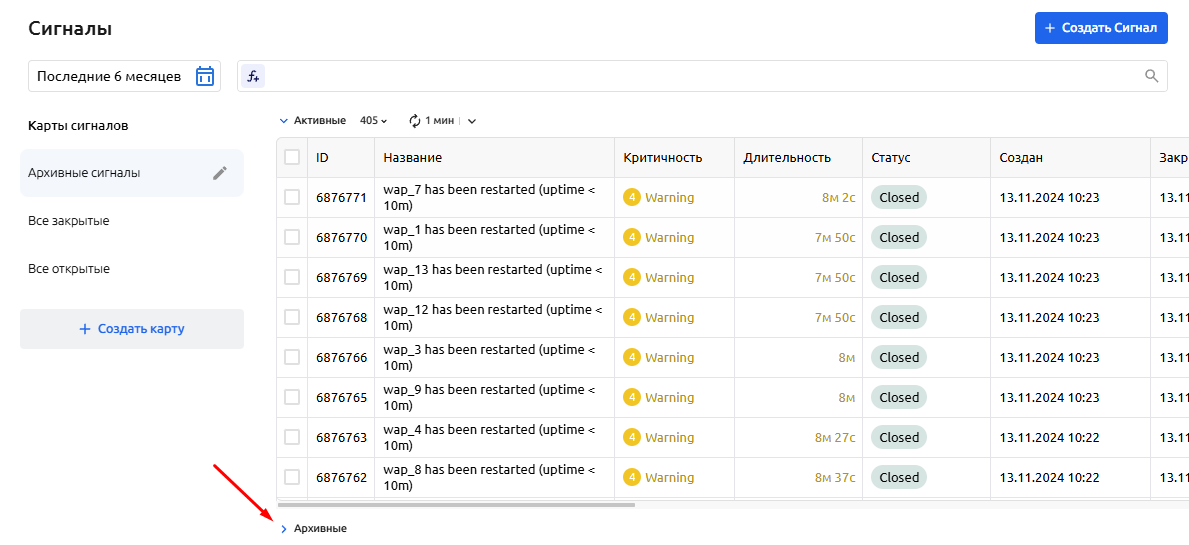The width and height of the screenshot is (1189, 545).
Task: Open the 405 page size dropdown
Action: (373, 121)
